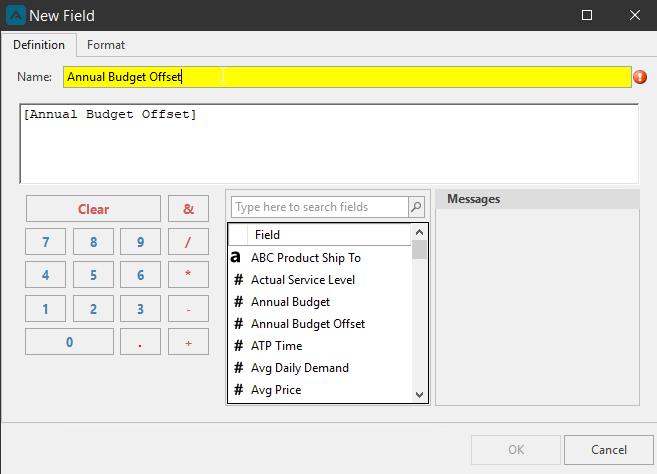Insert the multiplication asterisk operator
This screenshot has height=474, width=657.
188,275
